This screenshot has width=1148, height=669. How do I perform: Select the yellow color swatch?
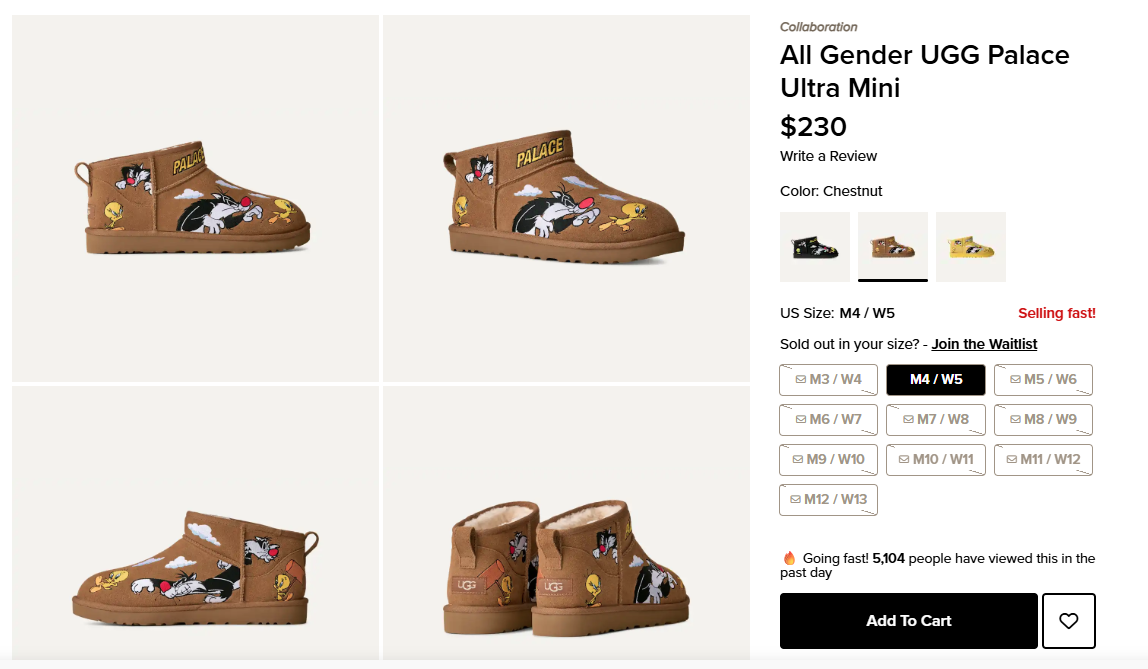pos(971,247)
